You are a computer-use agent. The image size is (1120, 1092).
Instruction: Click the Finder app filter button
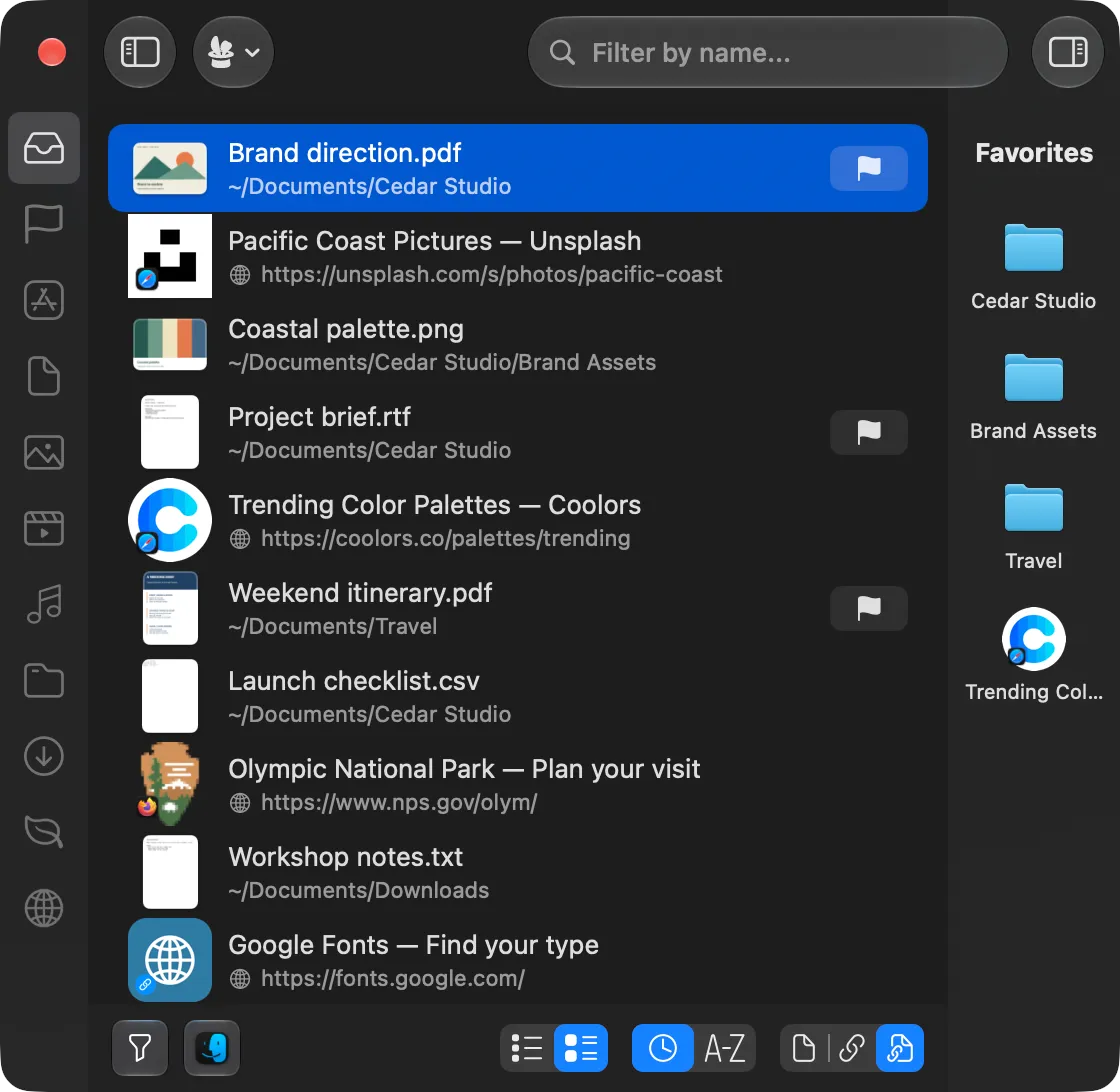coord(212,1048)
